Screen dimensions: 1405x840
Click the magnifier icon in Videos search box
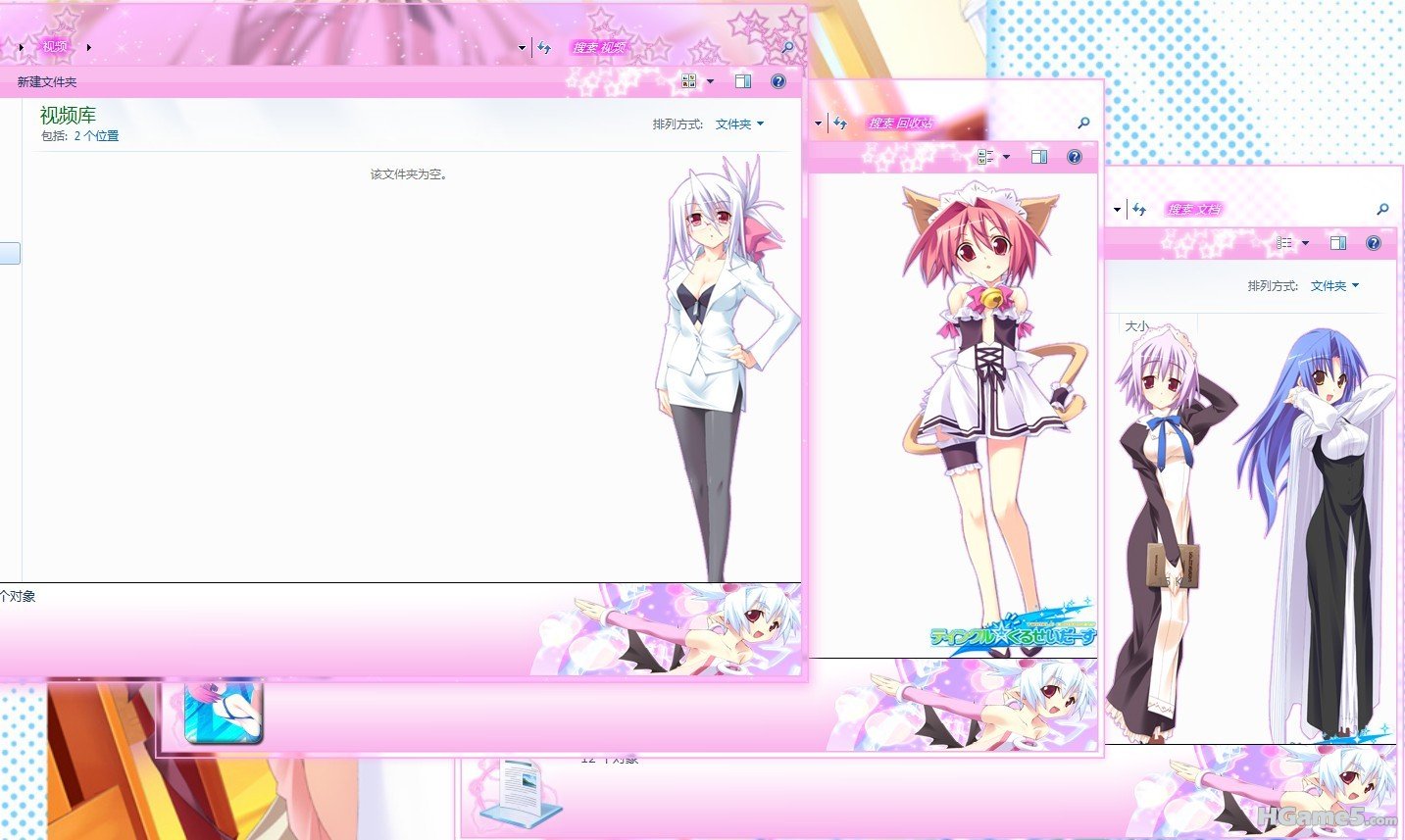(786, 46)
